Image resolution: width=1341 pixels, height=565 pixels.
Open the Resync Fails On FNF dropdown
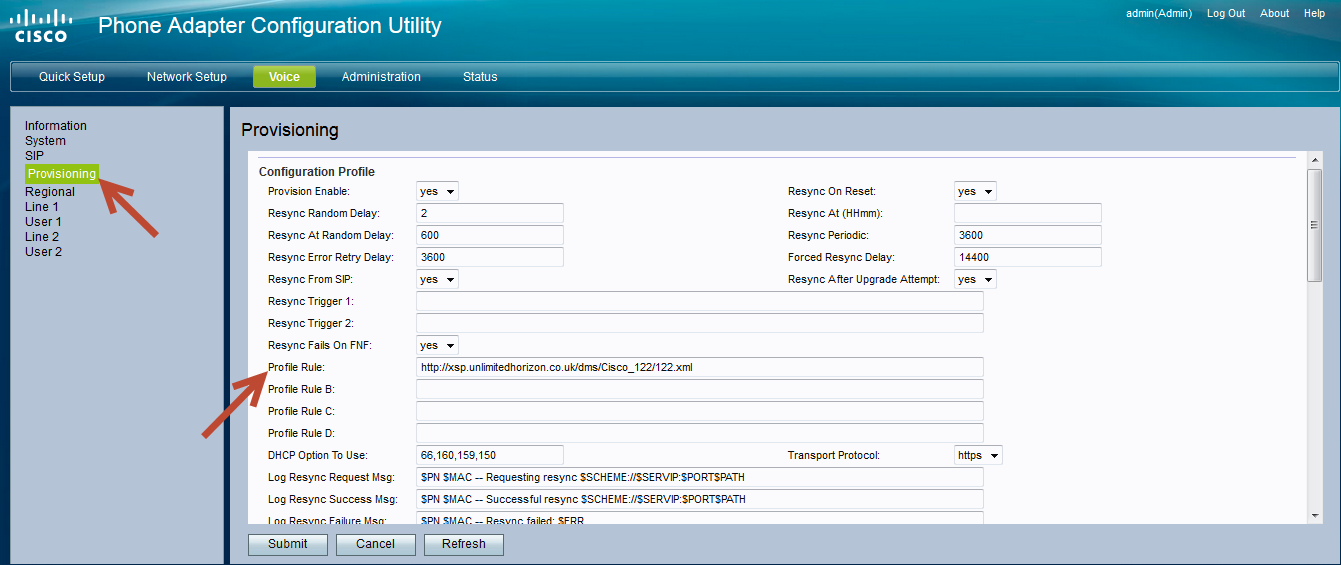(437, 345)
